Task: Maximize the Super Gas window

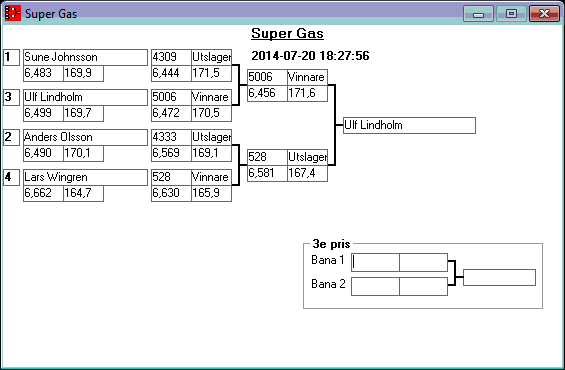Action: (x=511, y=14)
